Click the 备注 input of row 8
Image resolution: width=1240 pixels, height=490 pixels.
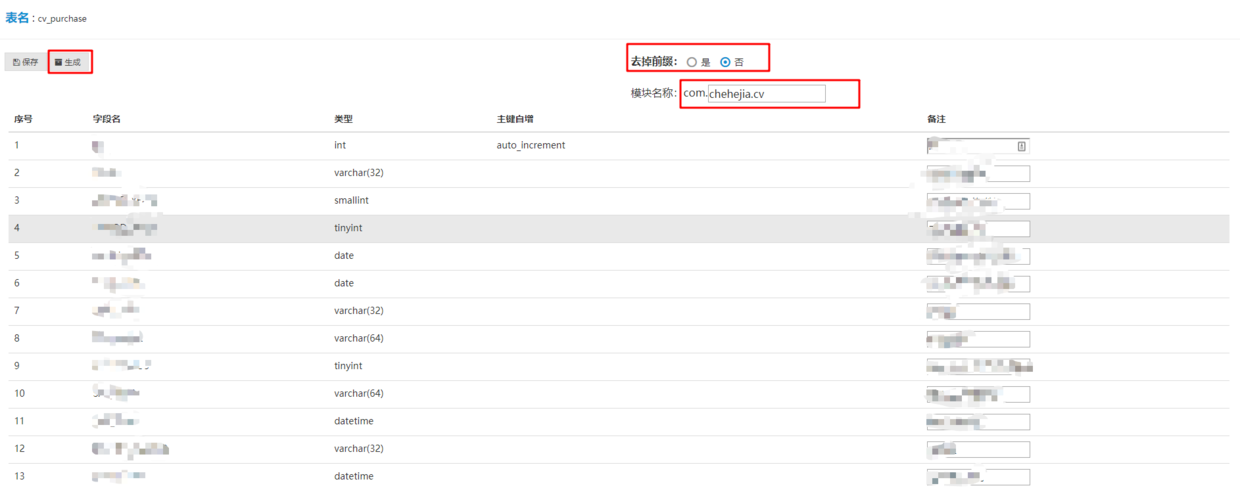(978, 339)
